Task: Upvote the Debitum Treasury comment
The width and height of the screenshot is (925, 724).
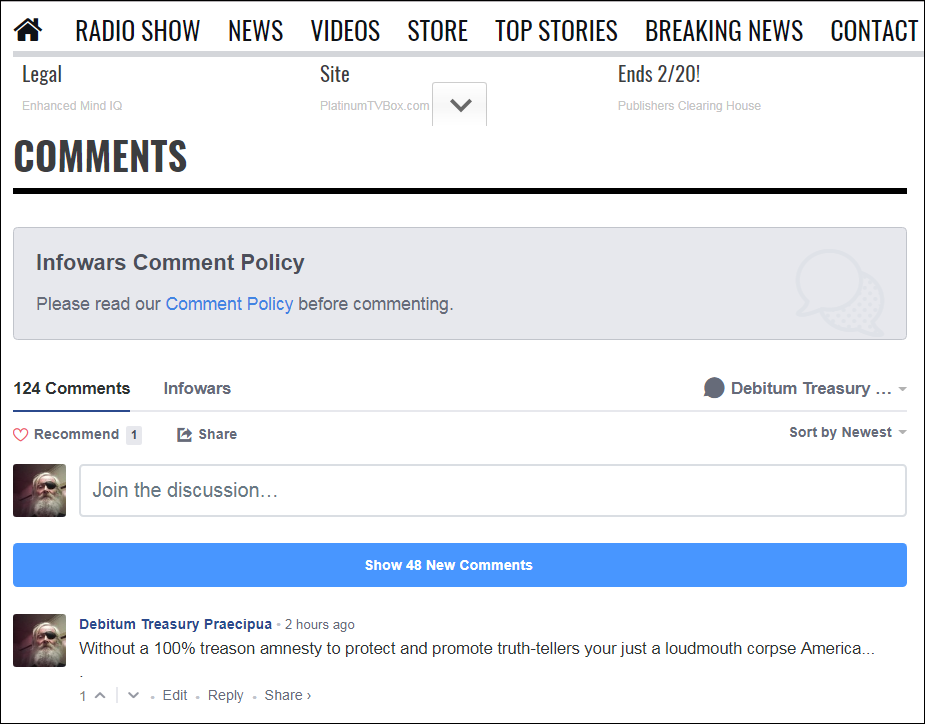Action: [x=99, y=696]
